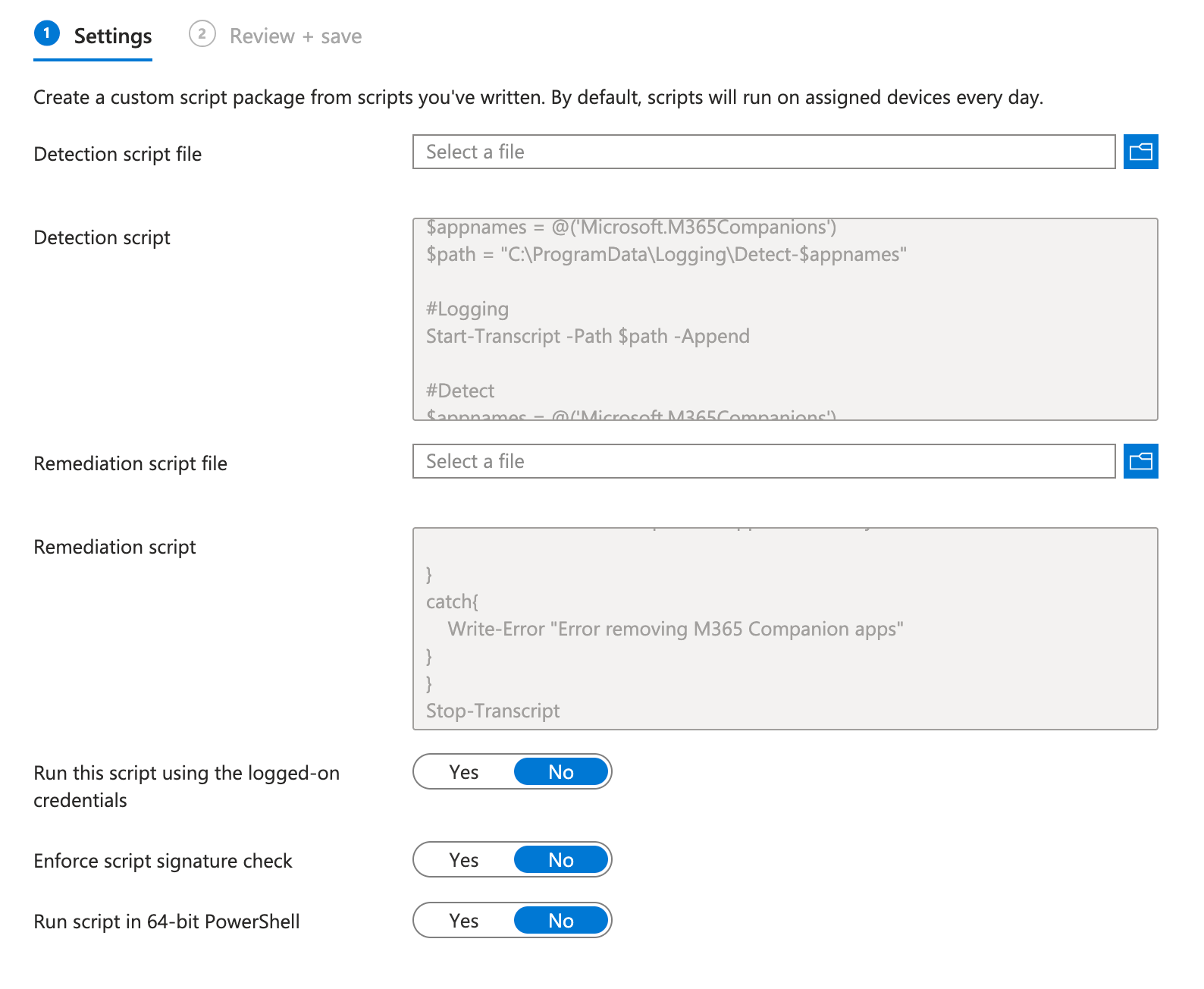Click the 'Remediation script' label
This screenshot has height=989, width=1204.
[x=114, y=547]
